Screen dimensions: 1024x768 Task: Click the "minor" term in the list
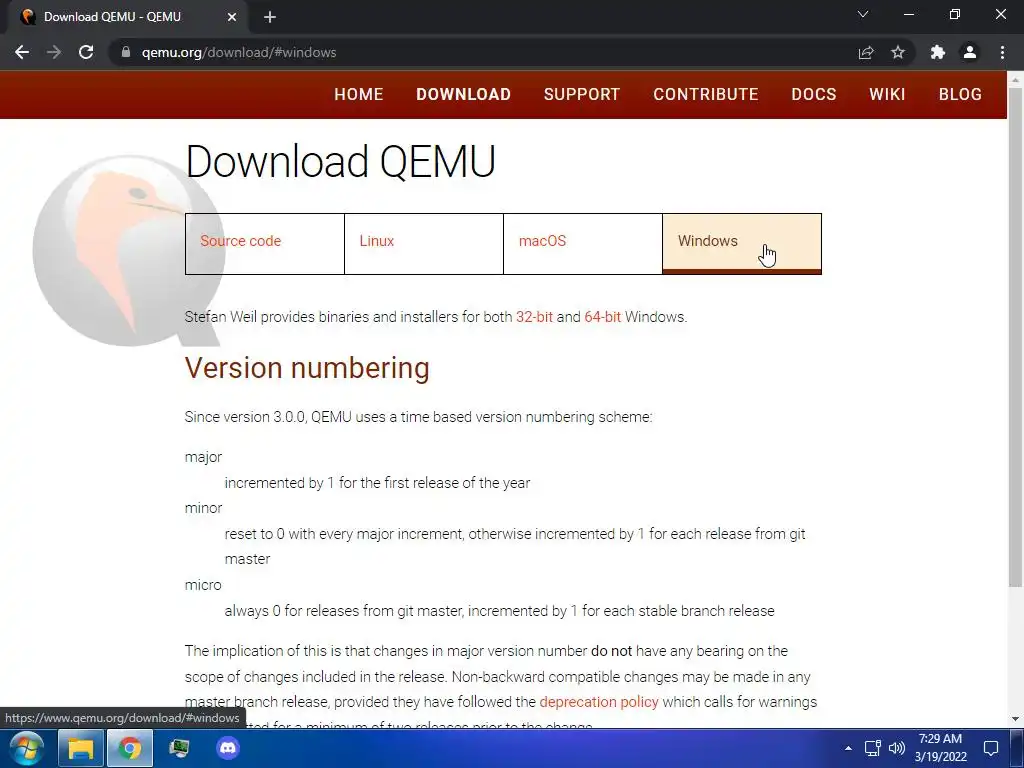tap(203, 508)
